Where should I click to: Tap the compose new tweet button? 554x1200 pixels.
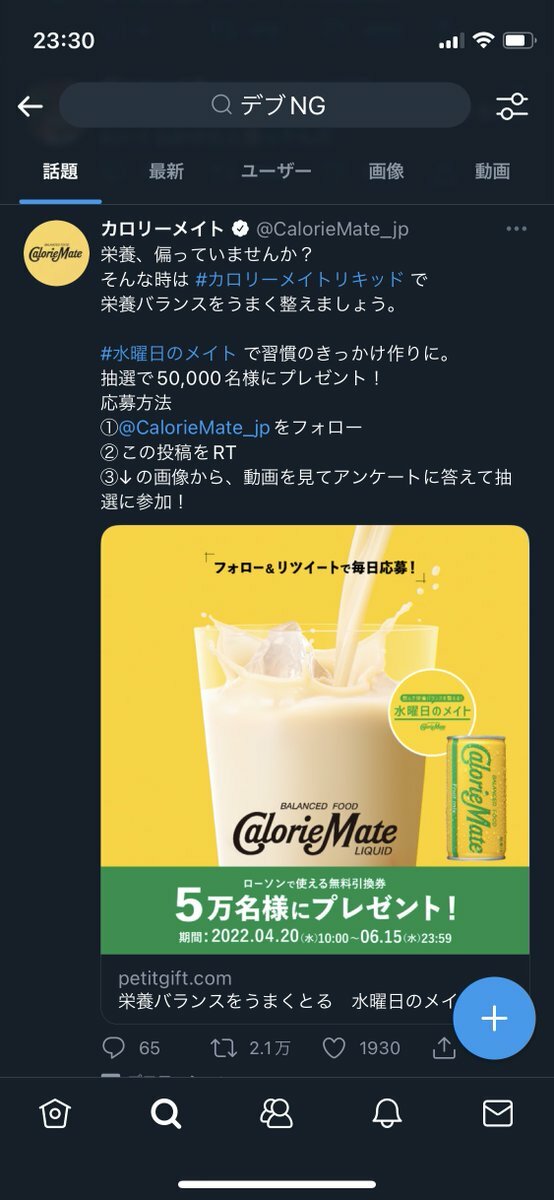point(494,1018)
